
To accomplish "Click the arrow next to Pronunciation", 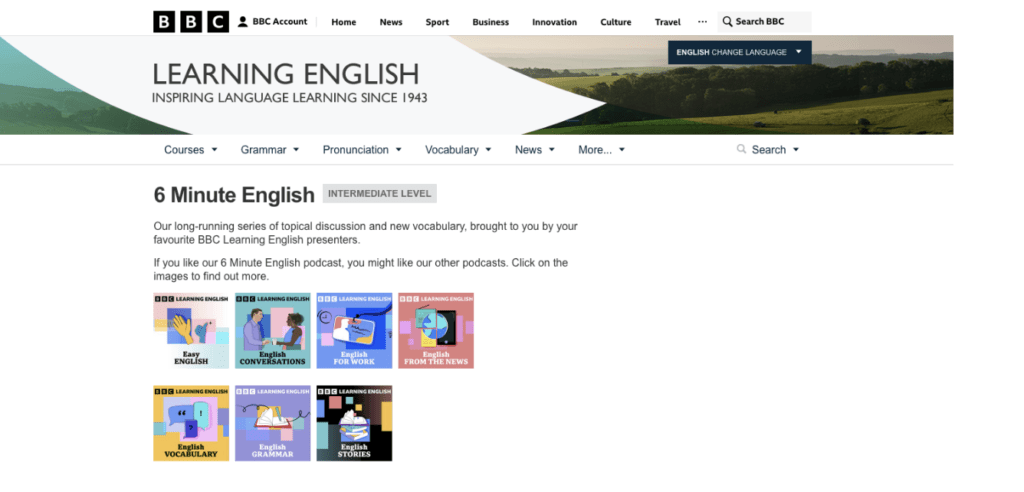I will pyautogui.click(x=398, y=150).
